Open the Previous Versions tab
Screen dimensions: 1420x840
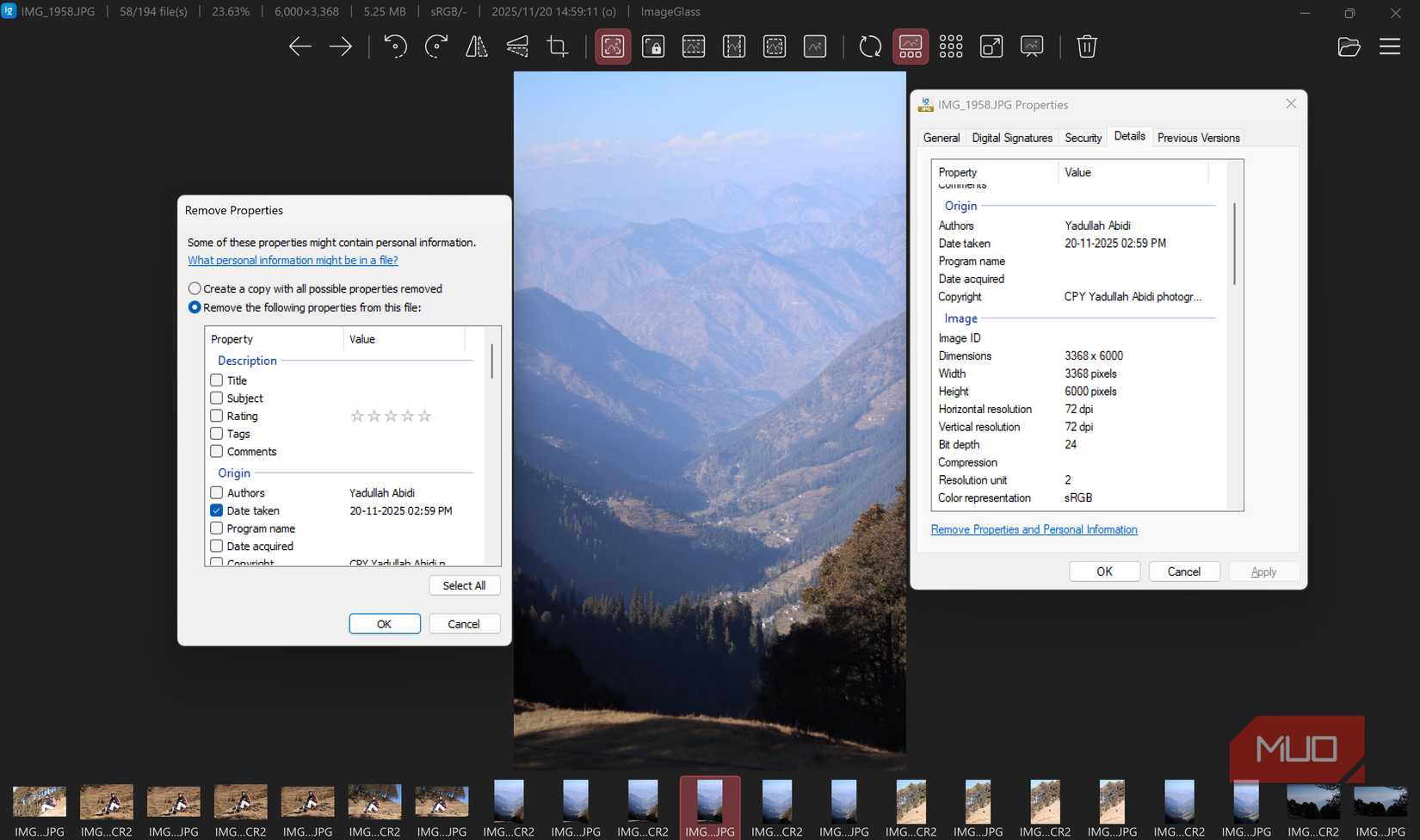(x=1198, y=137)
